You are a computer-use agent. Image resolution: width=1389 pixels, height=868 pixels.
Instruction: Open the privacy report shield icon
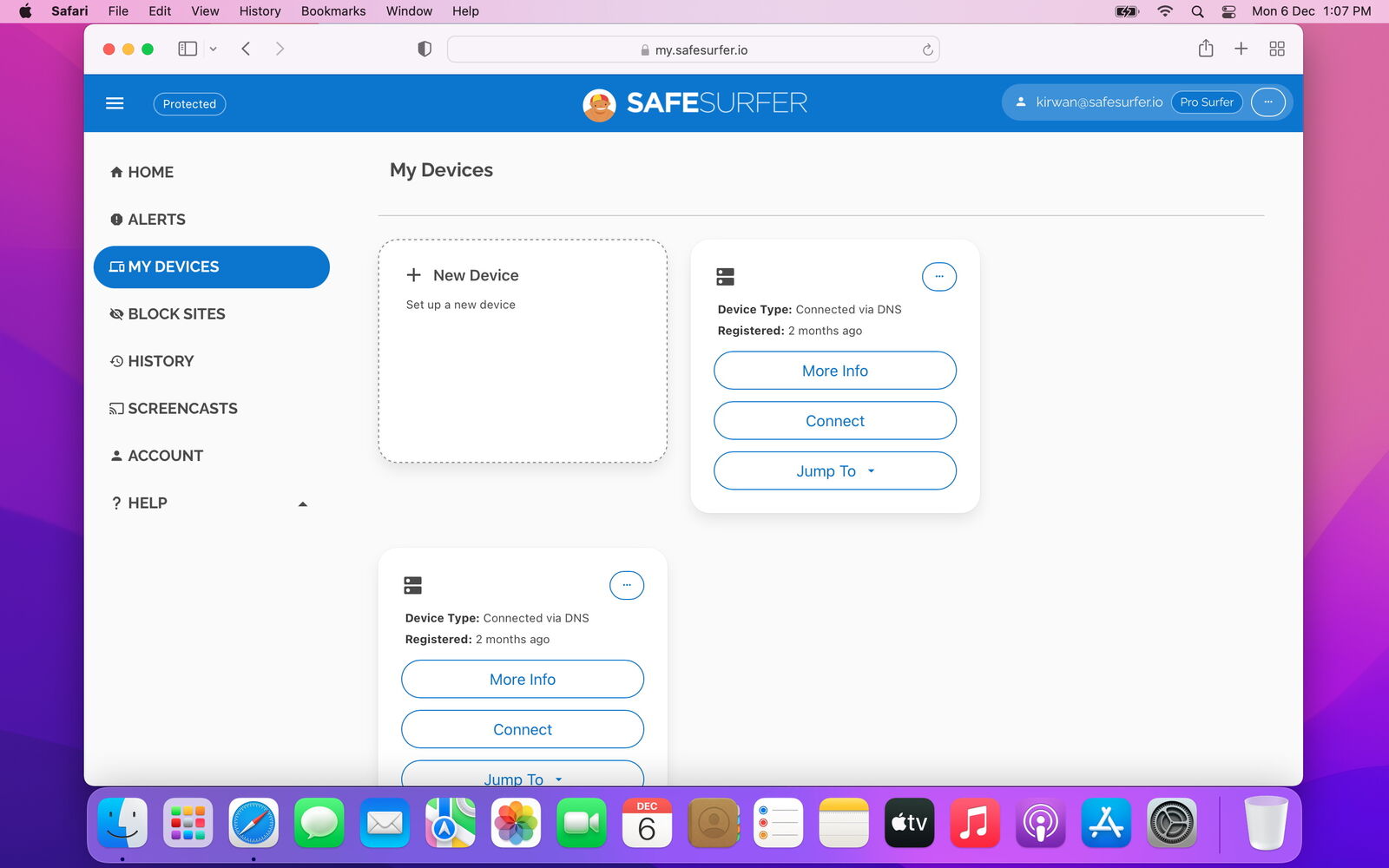pyautogui.click(x=425, y=49)
